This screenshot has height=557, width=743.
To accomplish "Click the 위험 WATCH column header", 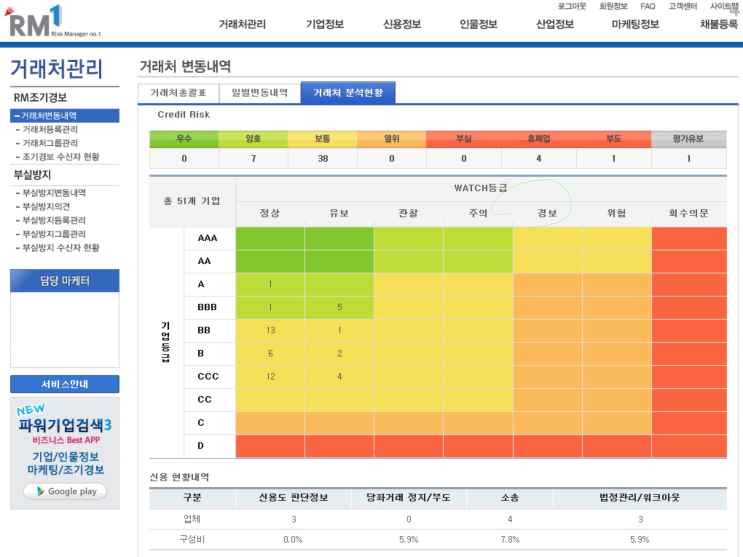I will click(x=617, y=213).
